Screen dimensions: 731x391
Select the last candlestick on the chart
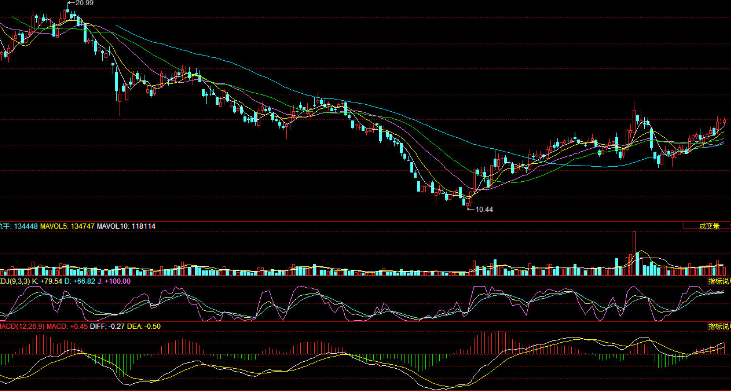click(724, 122)
